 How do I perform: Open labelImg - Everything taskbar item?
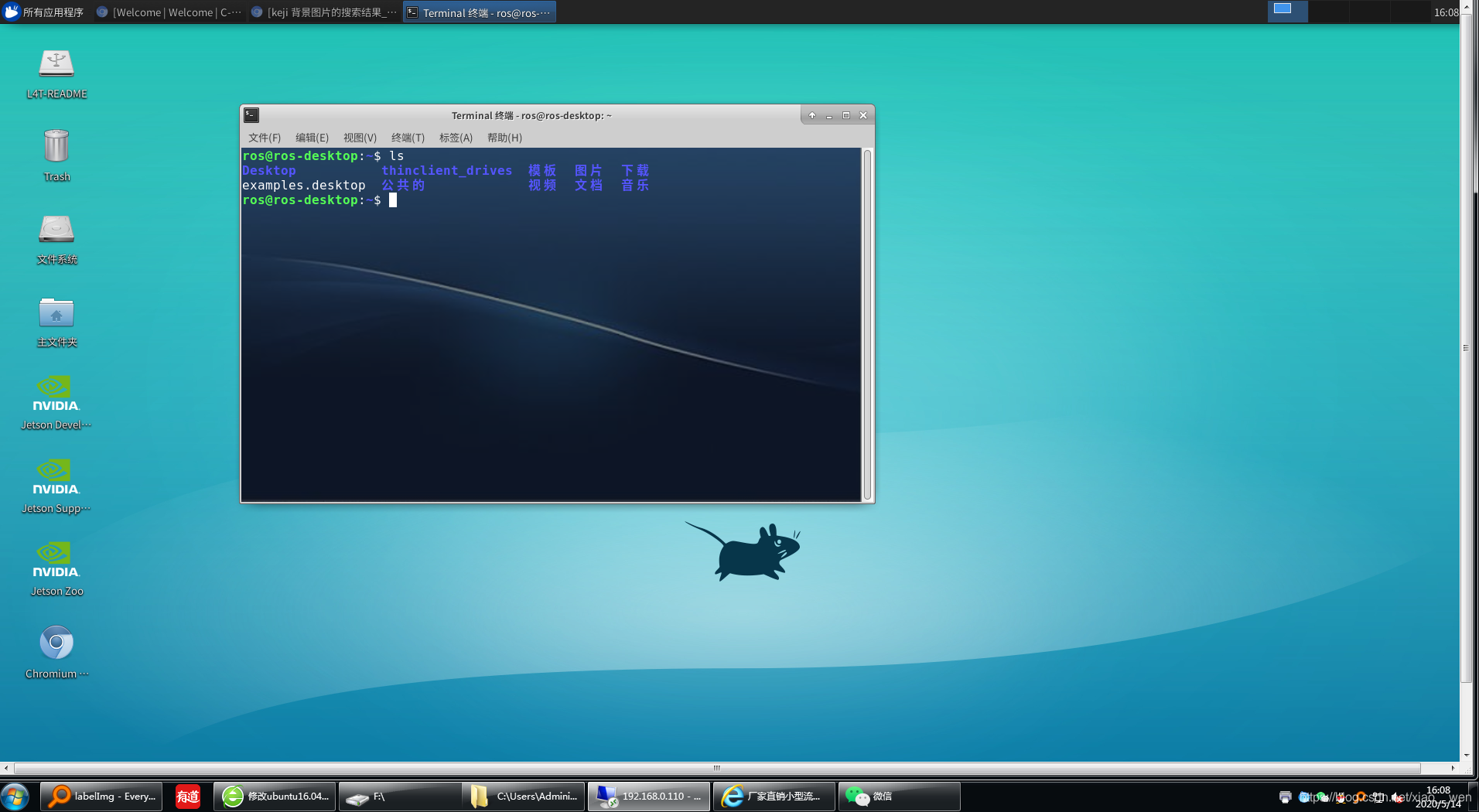pyautogui.click(x=101, y=796)
